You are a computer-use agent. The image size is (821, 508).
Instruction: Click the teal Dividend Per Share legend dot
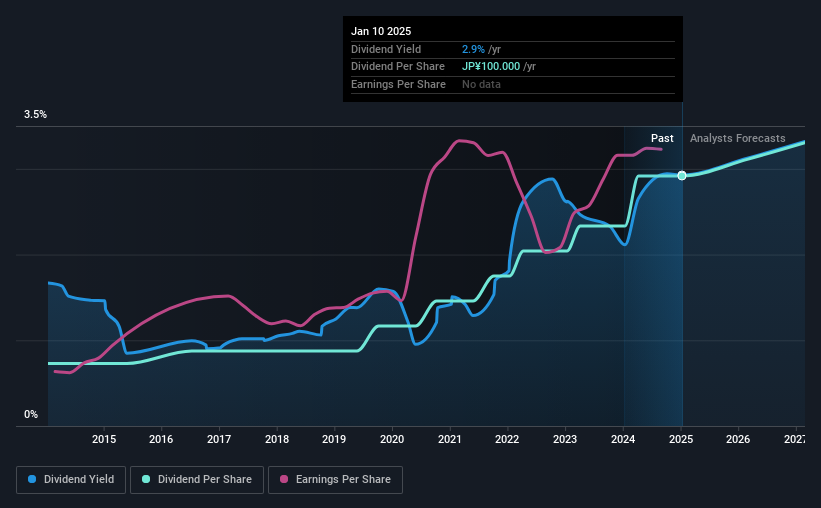(x=146, y=479)
